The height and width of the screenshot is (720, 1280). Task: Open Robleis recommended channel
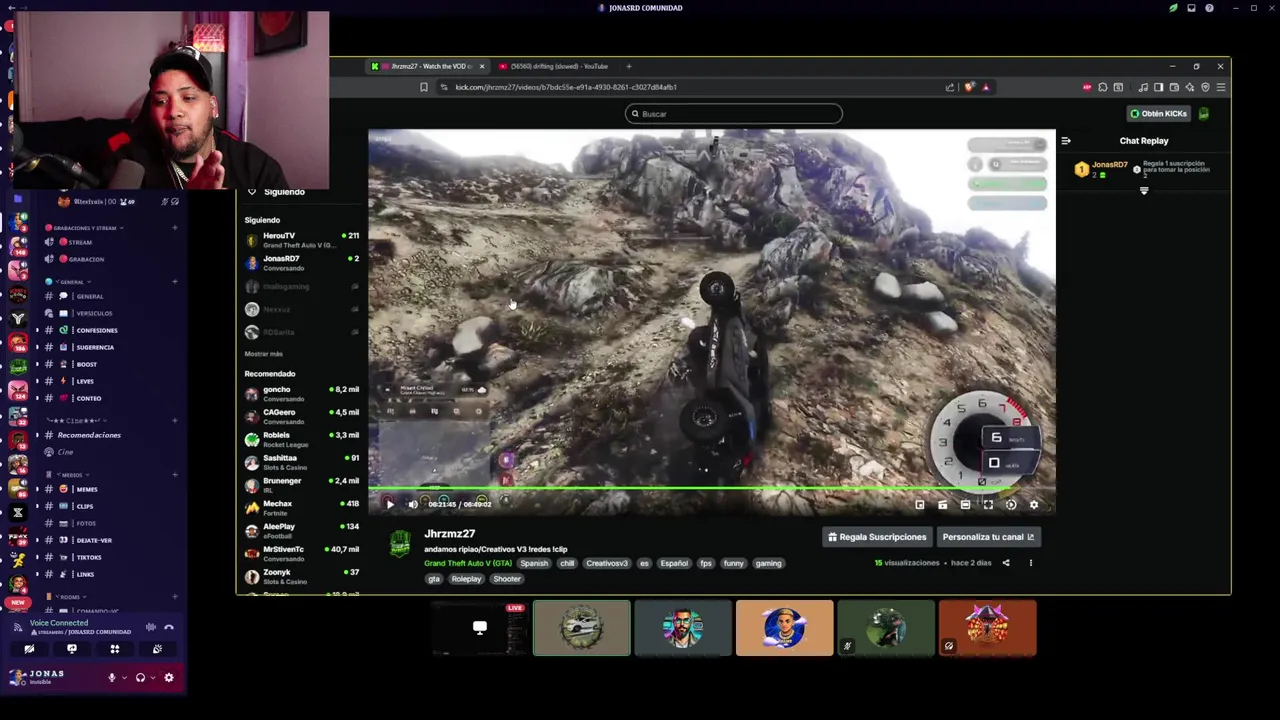point(302,440)
